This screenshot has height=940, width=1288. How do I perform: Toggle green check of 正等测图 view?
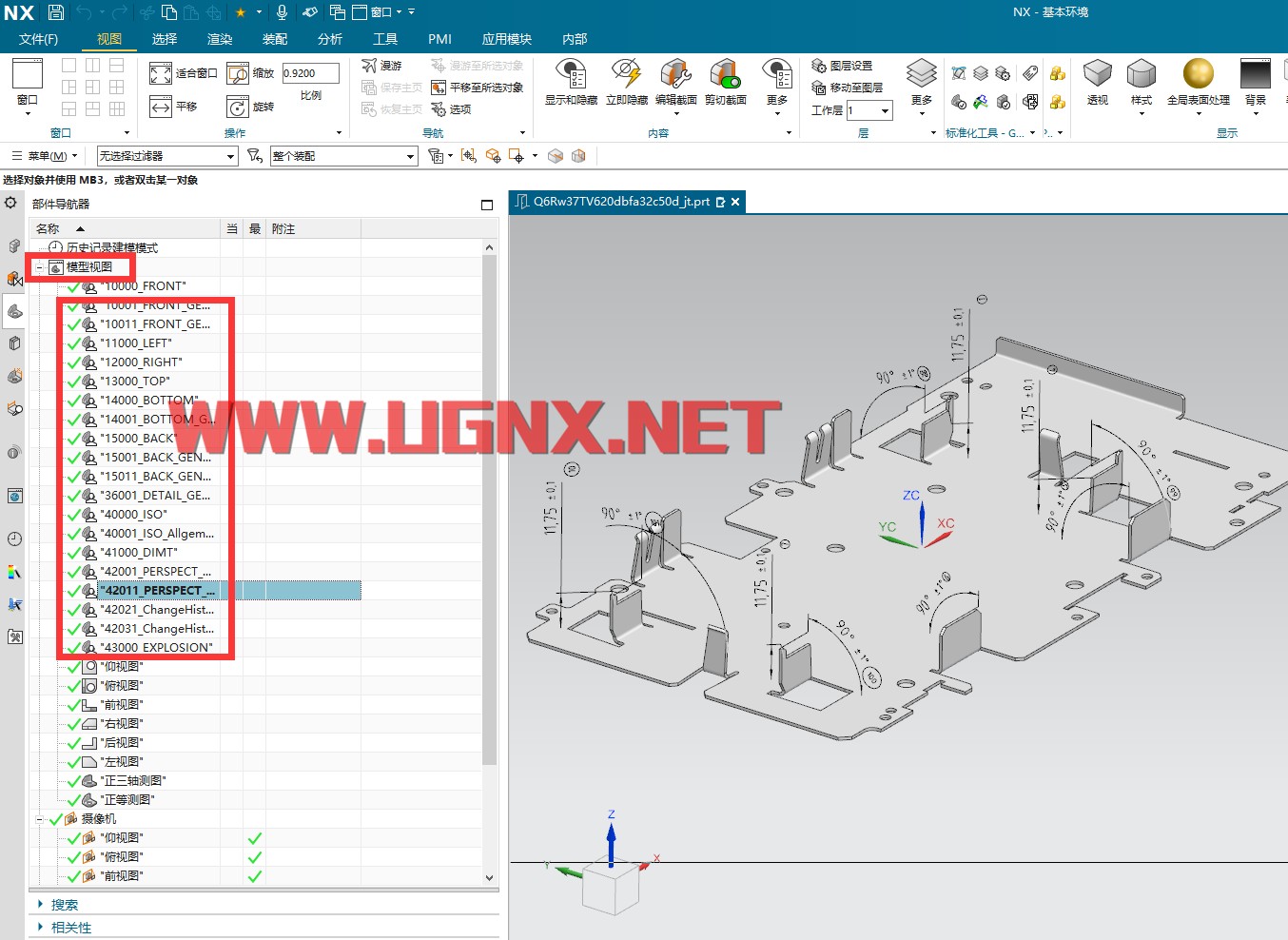[73, 800]
